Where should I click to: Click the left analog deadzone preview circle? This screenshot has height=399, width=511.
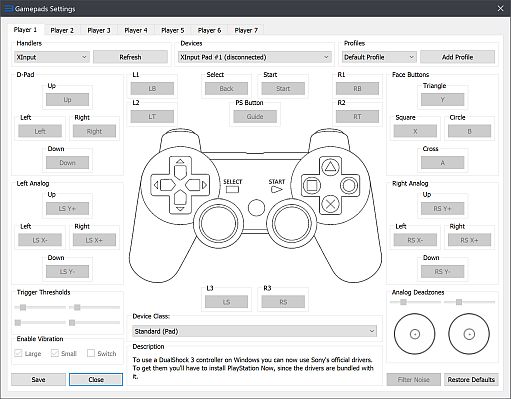(x=415, y=334)
